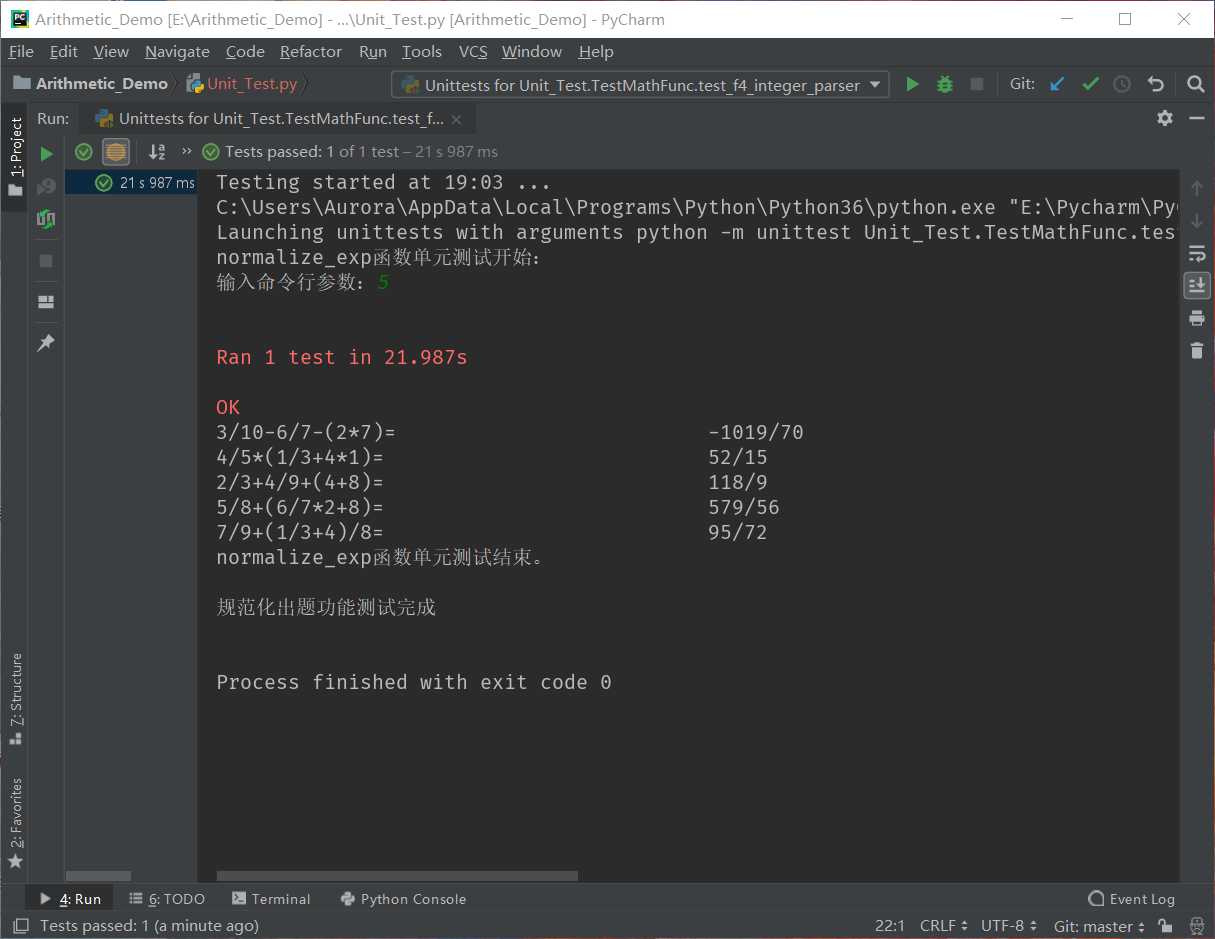Navigate down the stack trace arrow
Viewport: 1215px width, 939px height.
tap(1197, 220)
